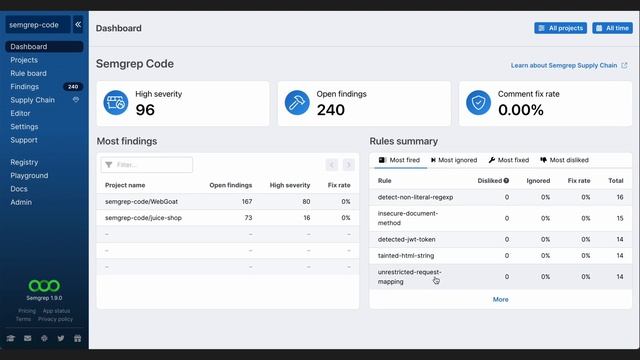
Task: Open Docs in the sidebar
Action: click(19, 189)
